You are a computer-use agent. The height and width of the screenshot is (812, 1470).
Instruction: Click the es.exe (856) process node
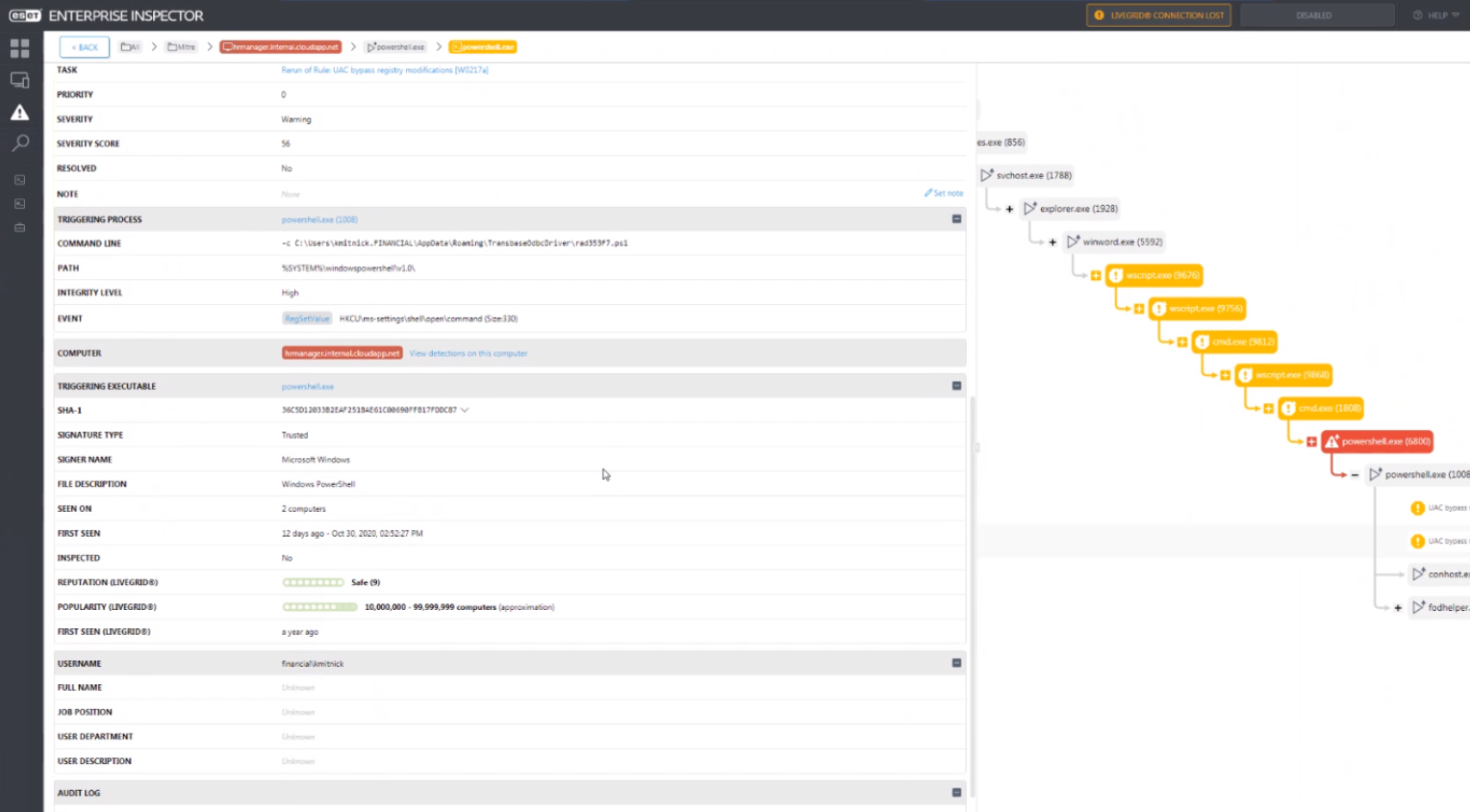click(x=1001, y=142)
